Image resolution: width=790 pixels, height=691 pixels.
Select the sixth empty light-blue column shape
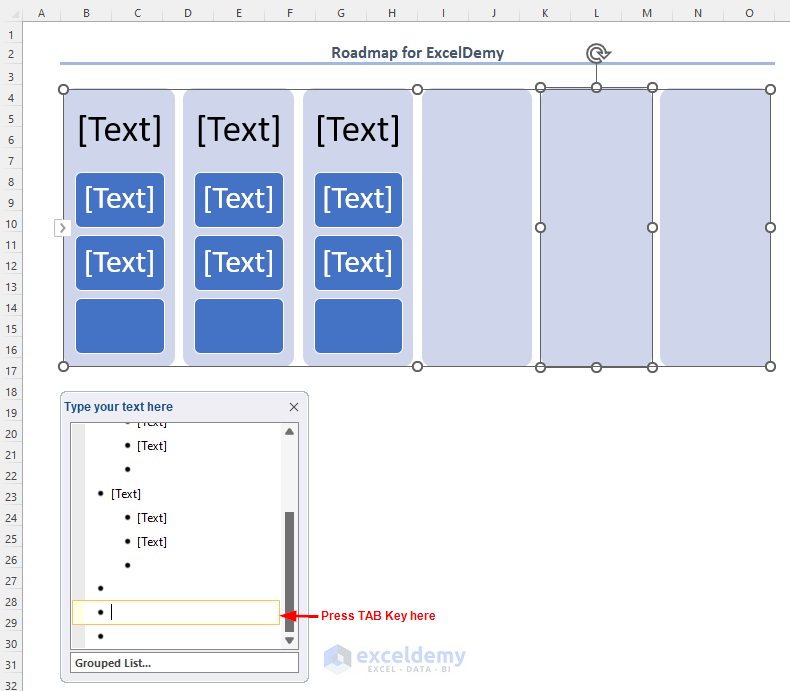715,228
